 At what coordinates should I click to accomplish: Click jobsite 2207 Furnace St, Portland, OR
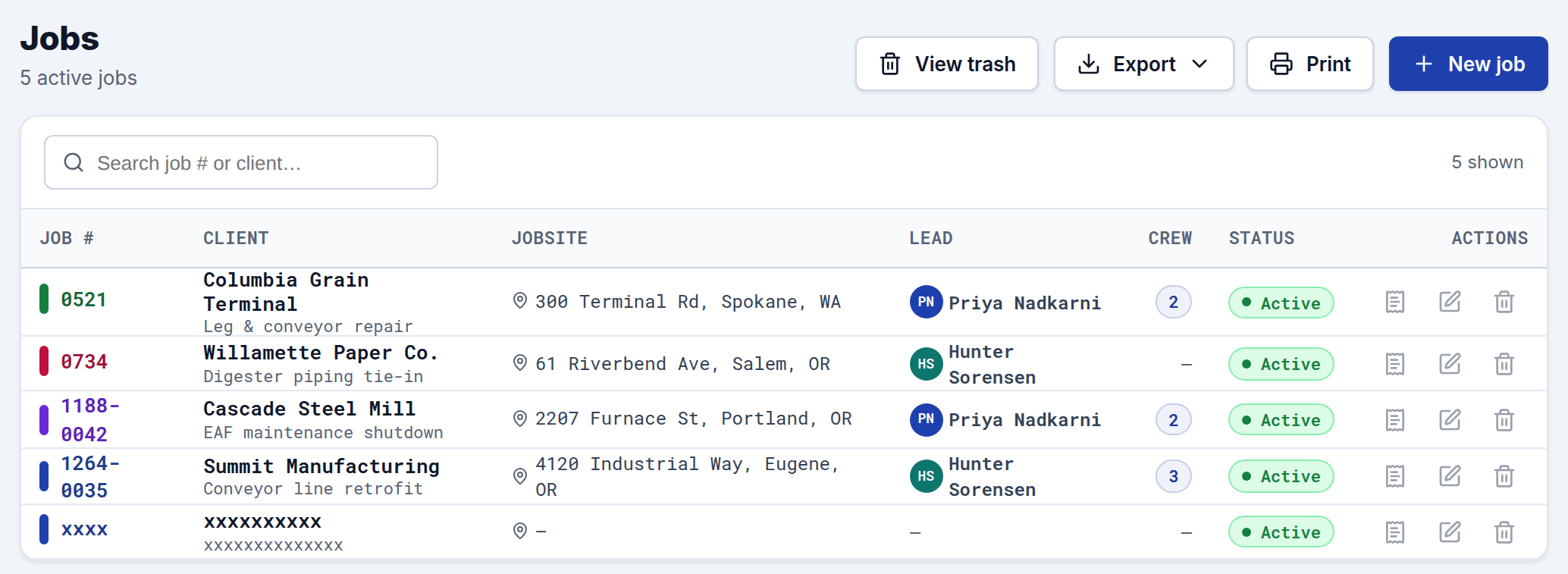point(694,419)
